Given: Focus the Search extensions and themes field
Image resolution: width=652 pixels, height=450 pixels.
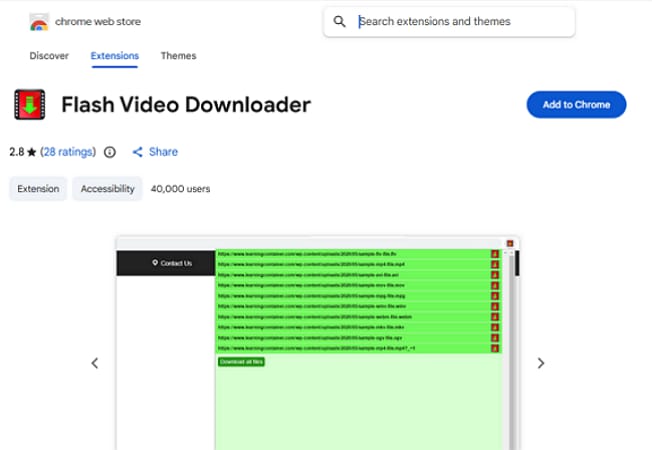Looking at the screenshot, I should [449, 22].
